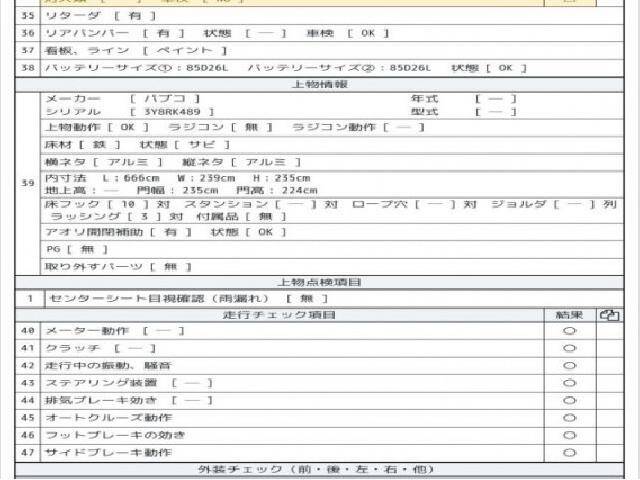
Task: Mark result circle for フットブレーキの効き
Action: tap(569, 435)
